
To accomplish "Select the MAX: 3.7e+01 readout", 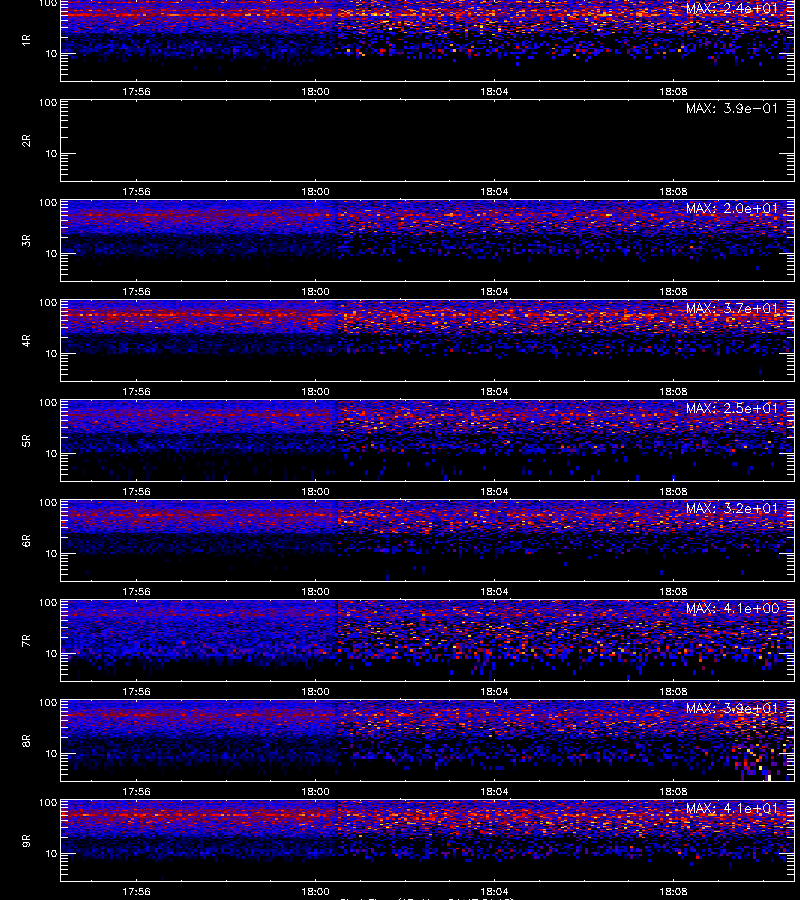I will click(x=732, y=308).
